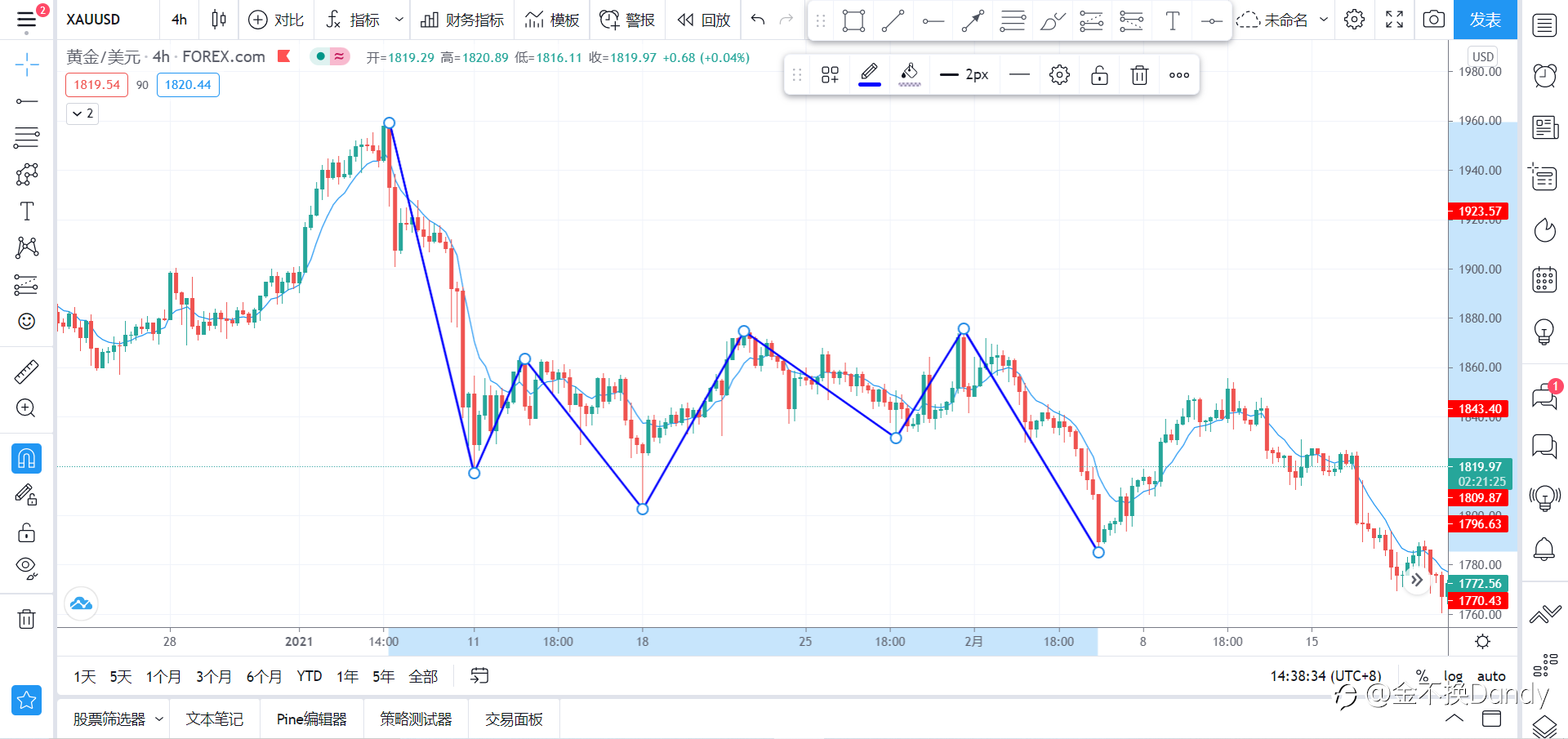The image size is (1568, 739).
Task: Click the buy price 1820.44 button
Action: pyautogui.click(x=188, y=85)
